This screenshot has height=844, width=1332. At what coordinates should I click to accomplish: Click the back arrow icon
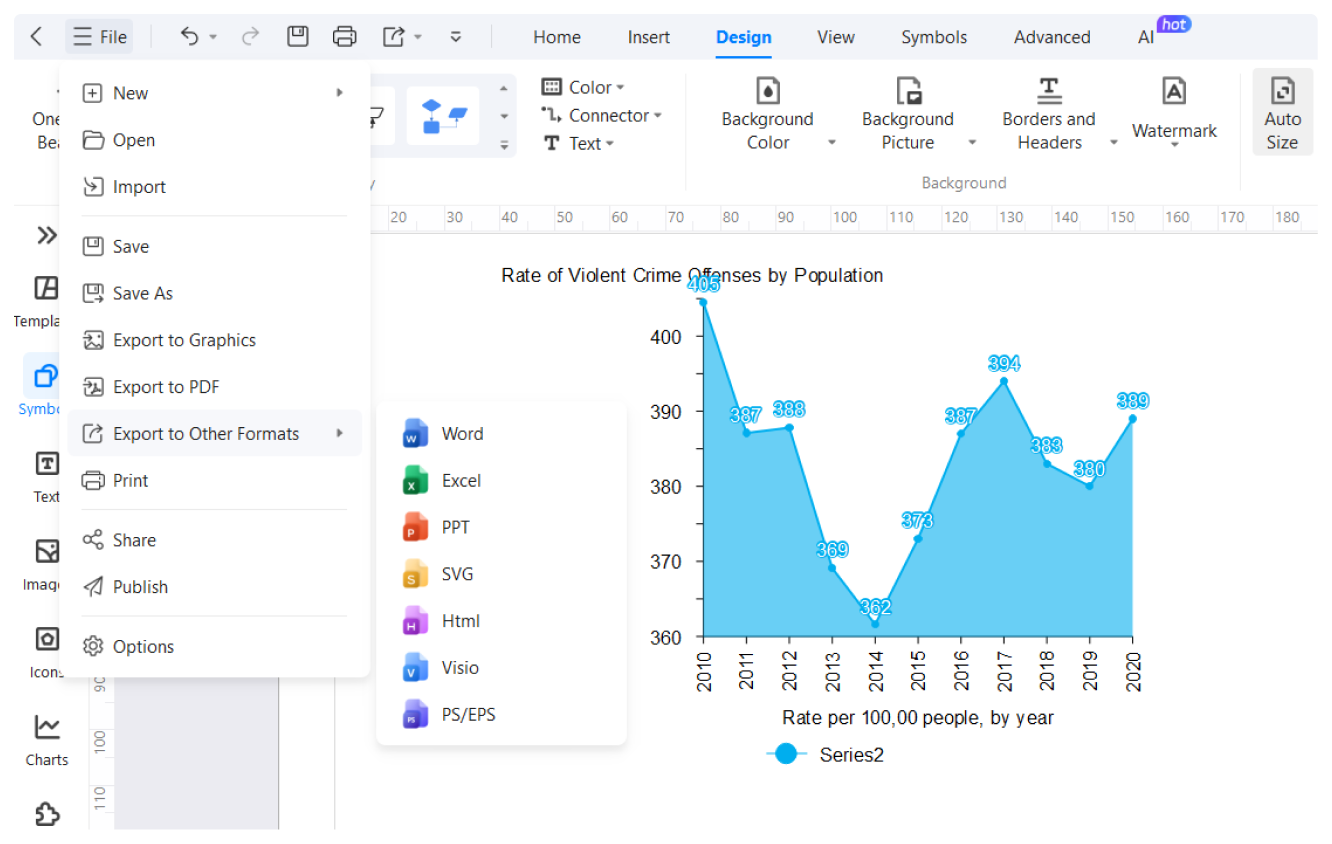click(x=36, y=37)
